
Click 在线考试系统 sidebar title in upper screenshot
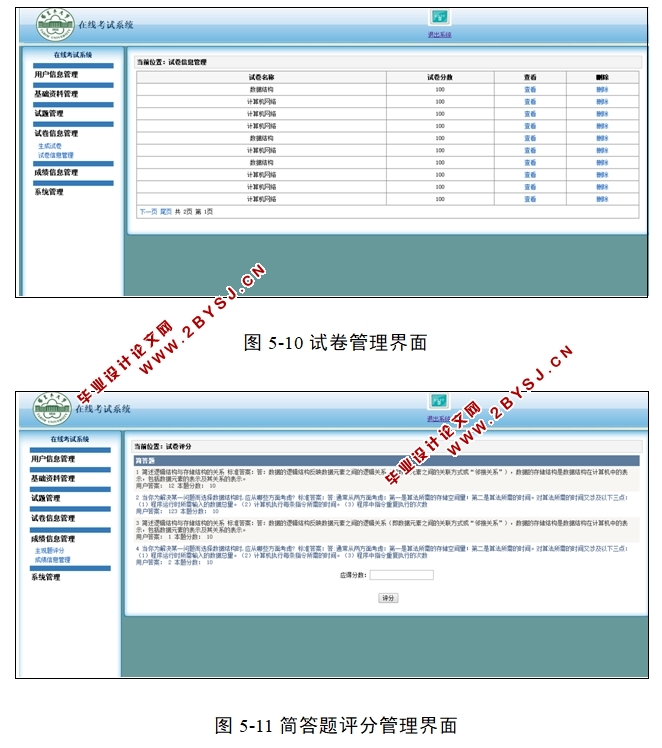coord(73,55)
